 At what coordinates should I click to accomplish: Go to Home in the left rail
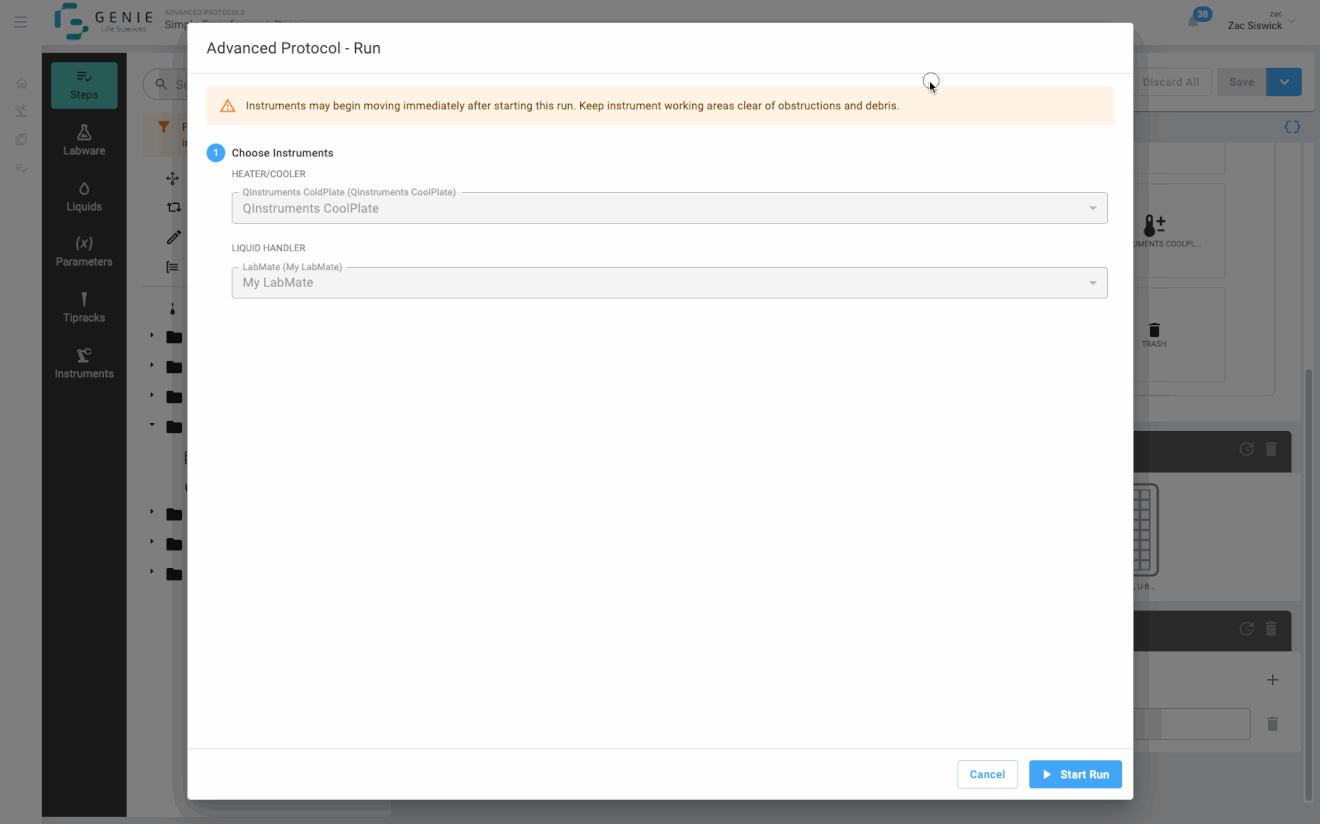21,83
